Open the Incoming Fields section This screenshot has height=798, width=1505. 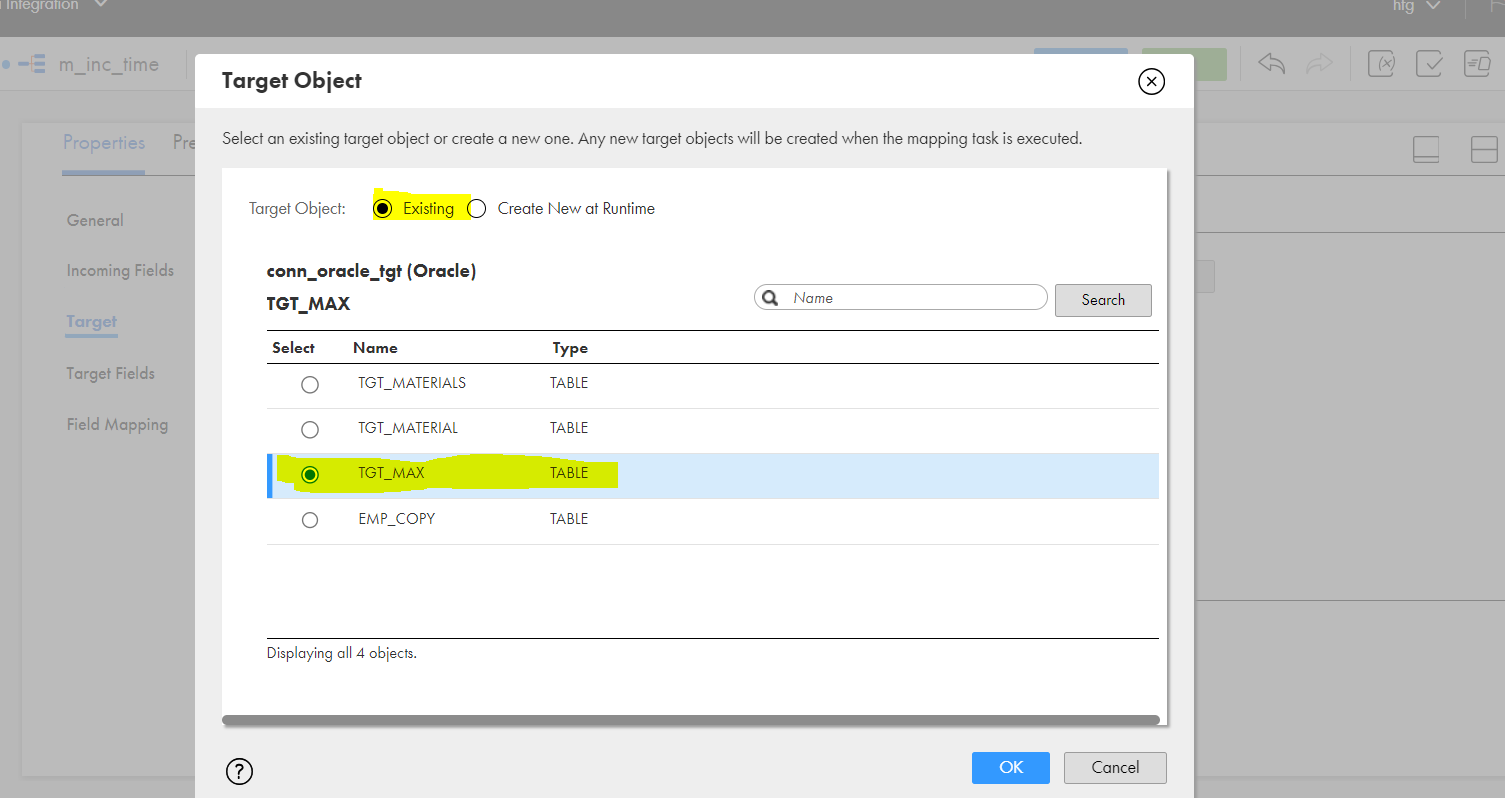[120, 270]
